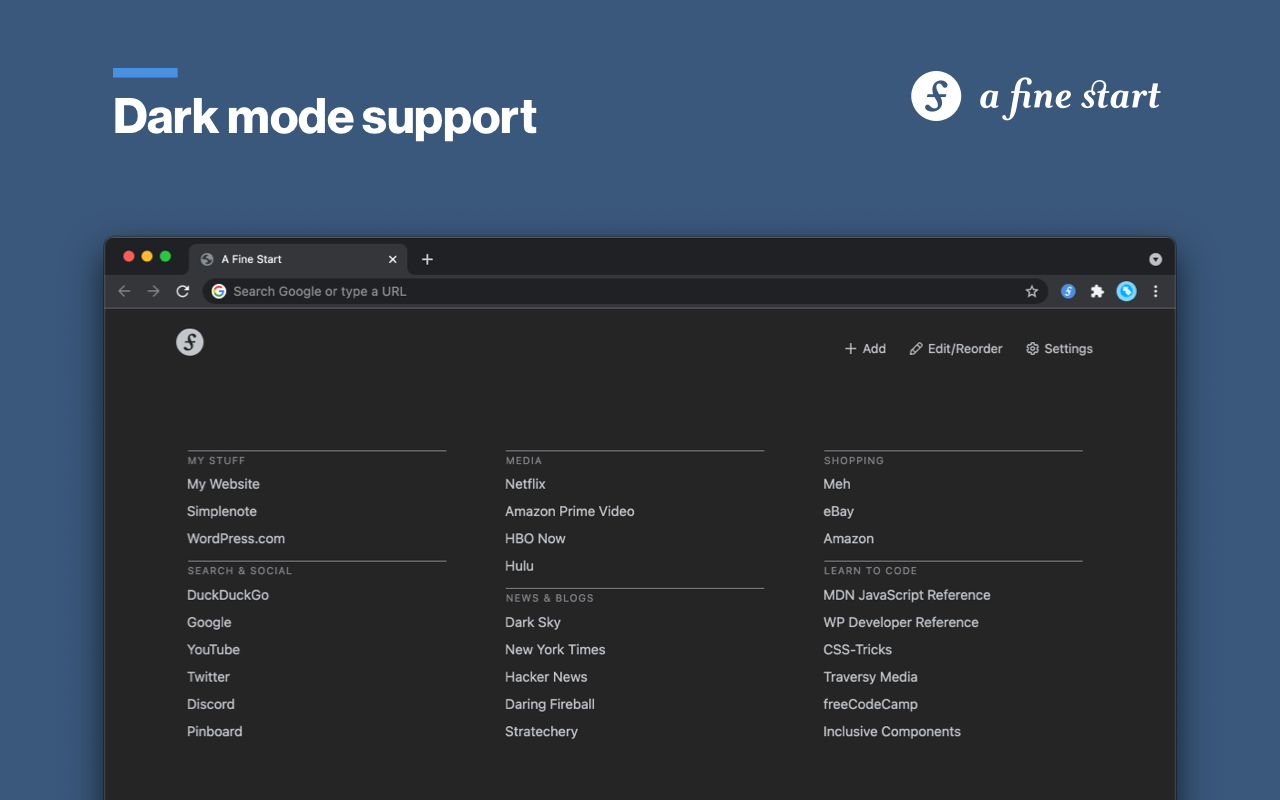This screenshot has height=800, width=1280.
Task: Open the WordPress.com link
Action: [236, 538]
